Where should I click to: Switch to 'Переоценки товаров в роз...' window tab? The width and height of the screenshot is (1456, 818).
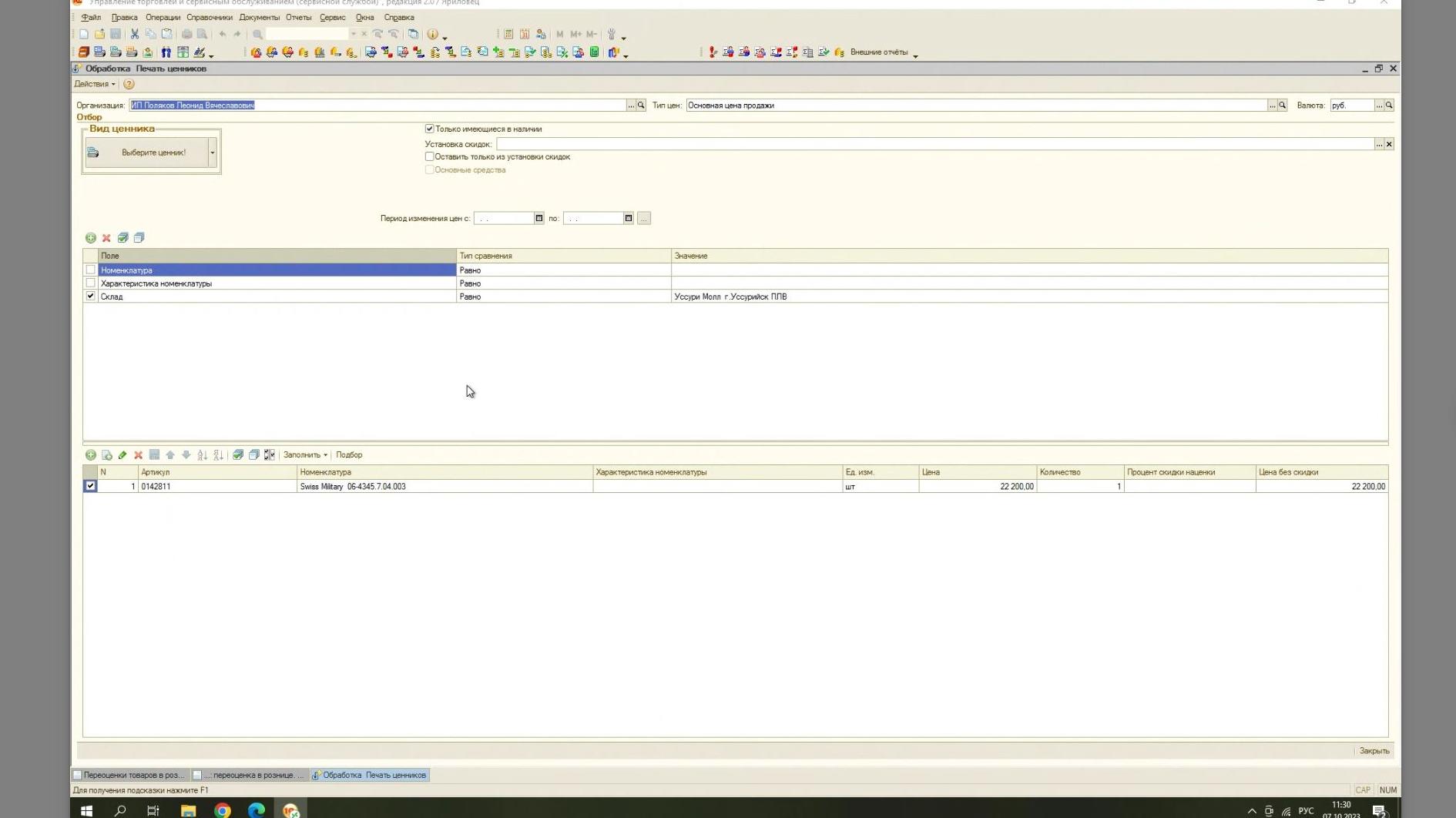point(129,776)
